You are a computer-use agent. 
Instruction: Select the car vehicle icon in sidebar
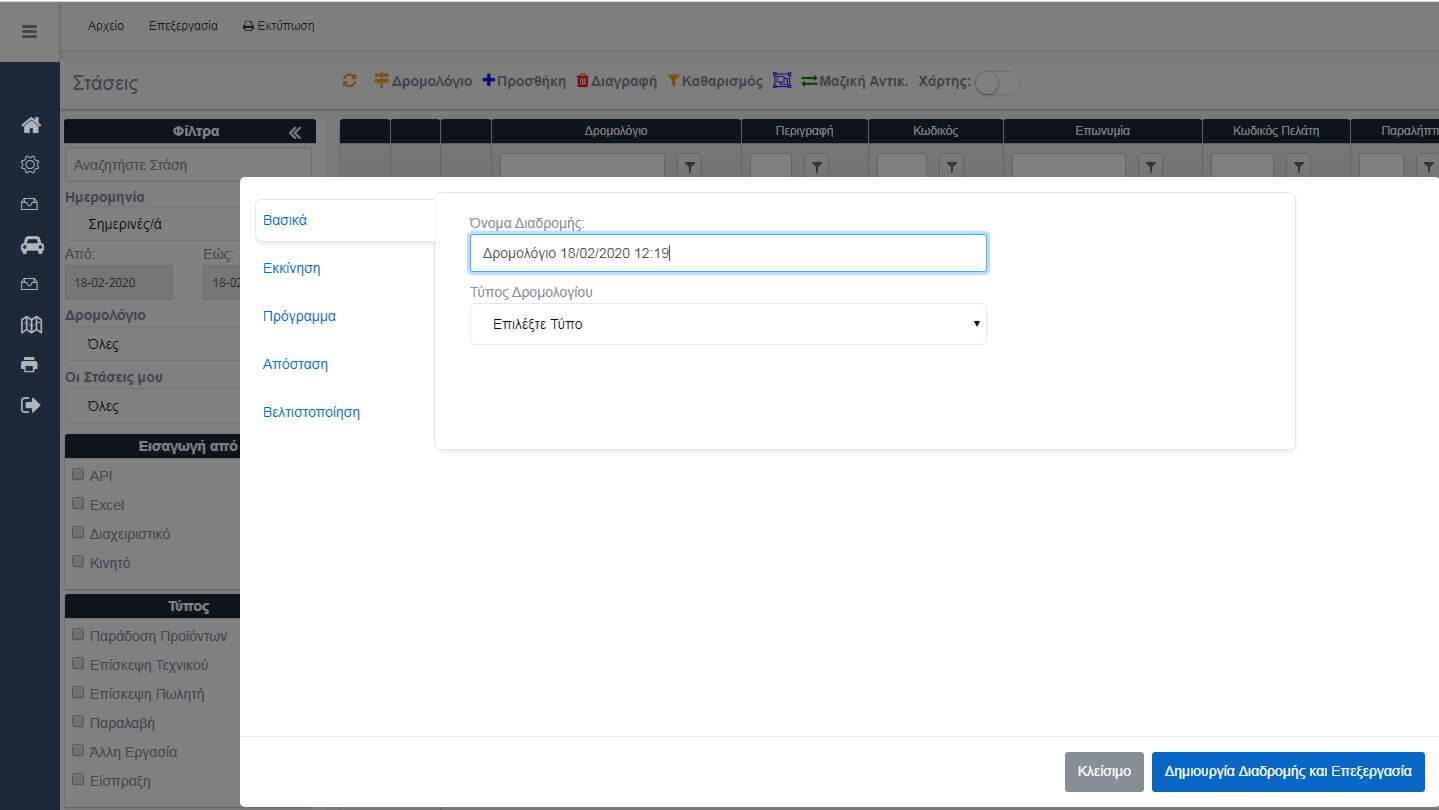tap(31, 245)
